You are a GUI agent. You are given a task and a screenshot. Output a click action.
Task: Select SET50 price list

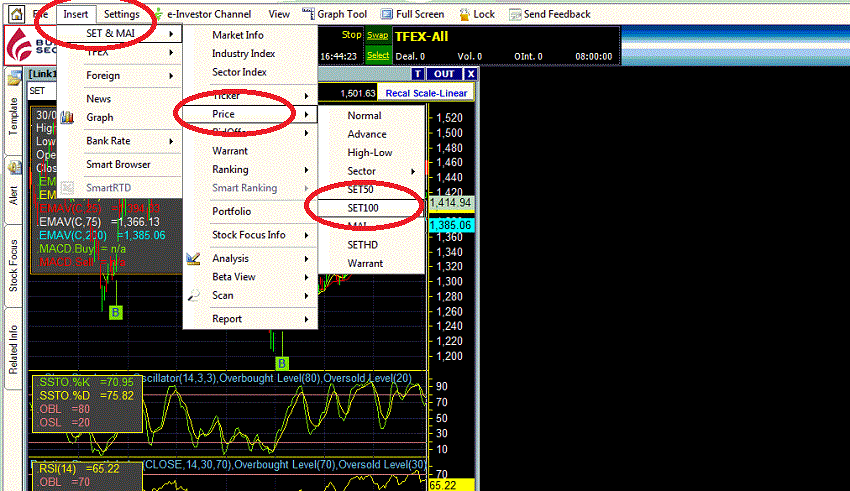pyautogui.click(x=371, y=189)
